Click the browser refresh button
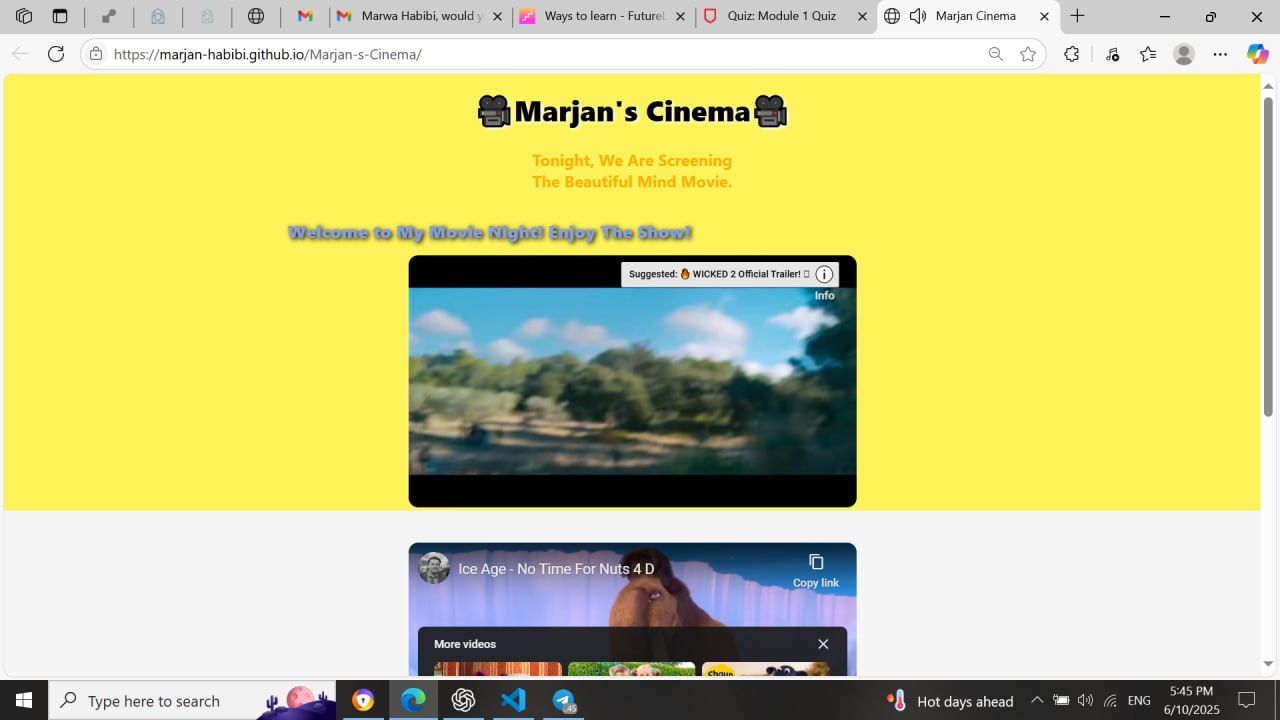1280x720 pixels. [x=56, y=54]
